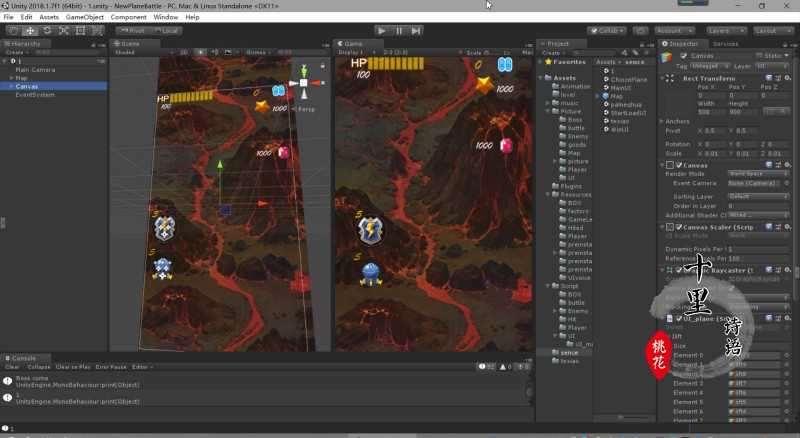This screenshot has height=438, width=800.
Task: Click the Step frame button
Action: click(416, 31)
